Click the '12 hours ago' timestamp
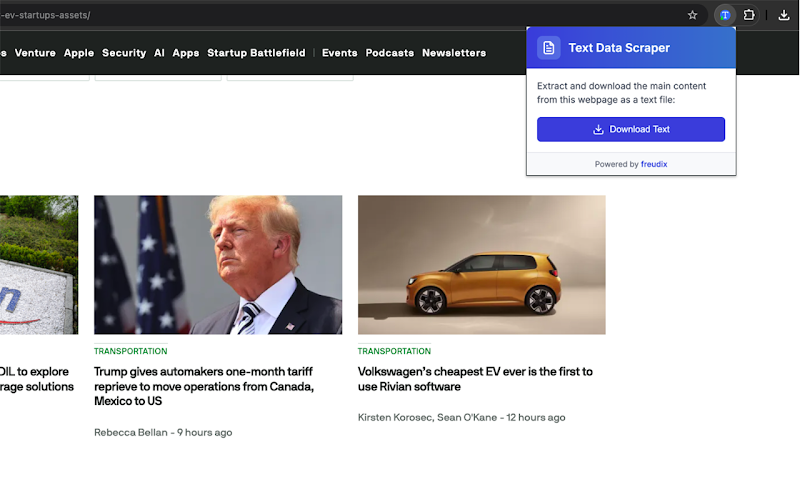Screen dimensions: 800x500 536,418
